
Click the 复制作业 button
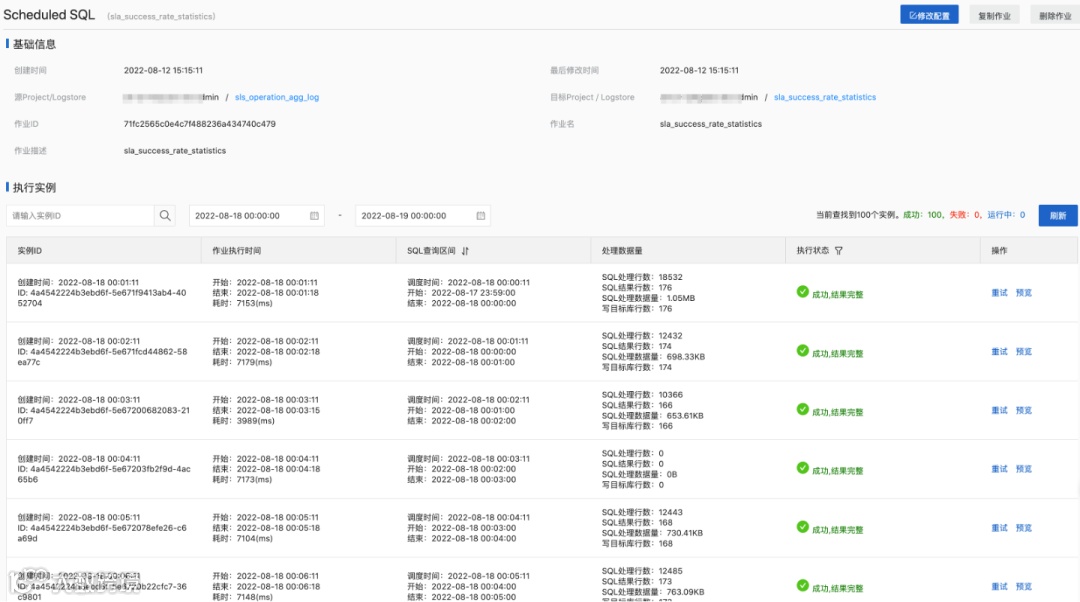pos(994,14)
